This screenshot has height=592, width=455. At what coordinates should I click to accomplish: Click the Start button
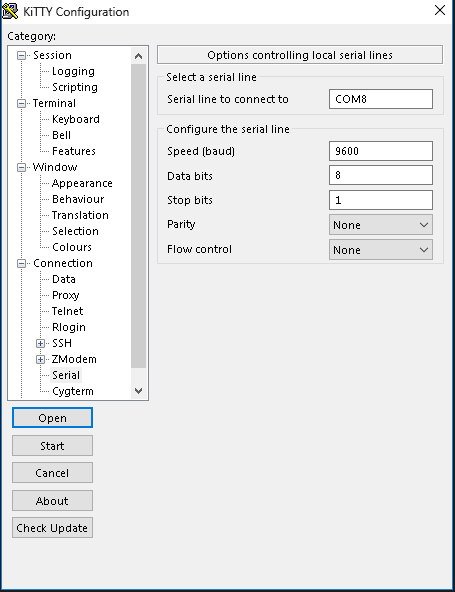52,446
